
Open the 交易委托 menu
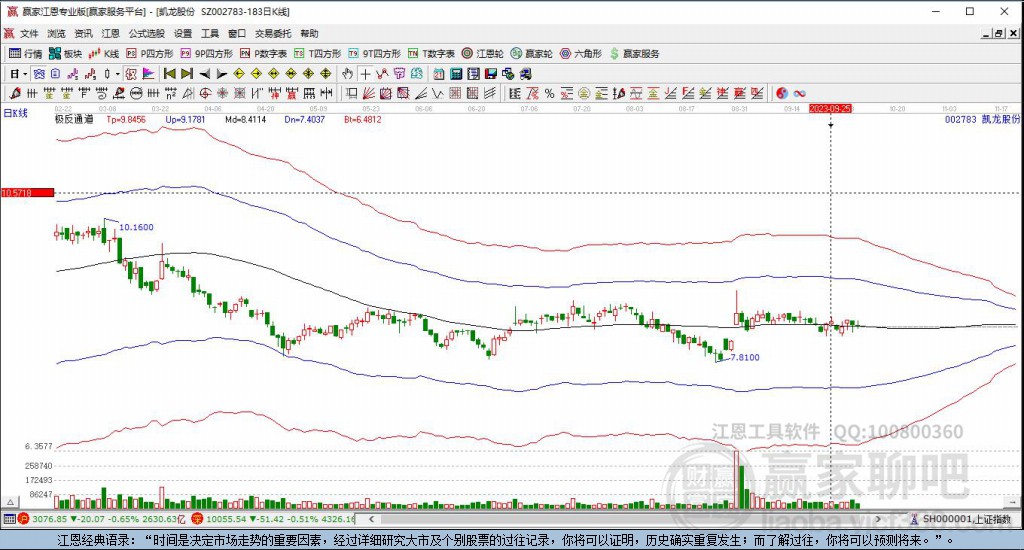pos(273,33)
